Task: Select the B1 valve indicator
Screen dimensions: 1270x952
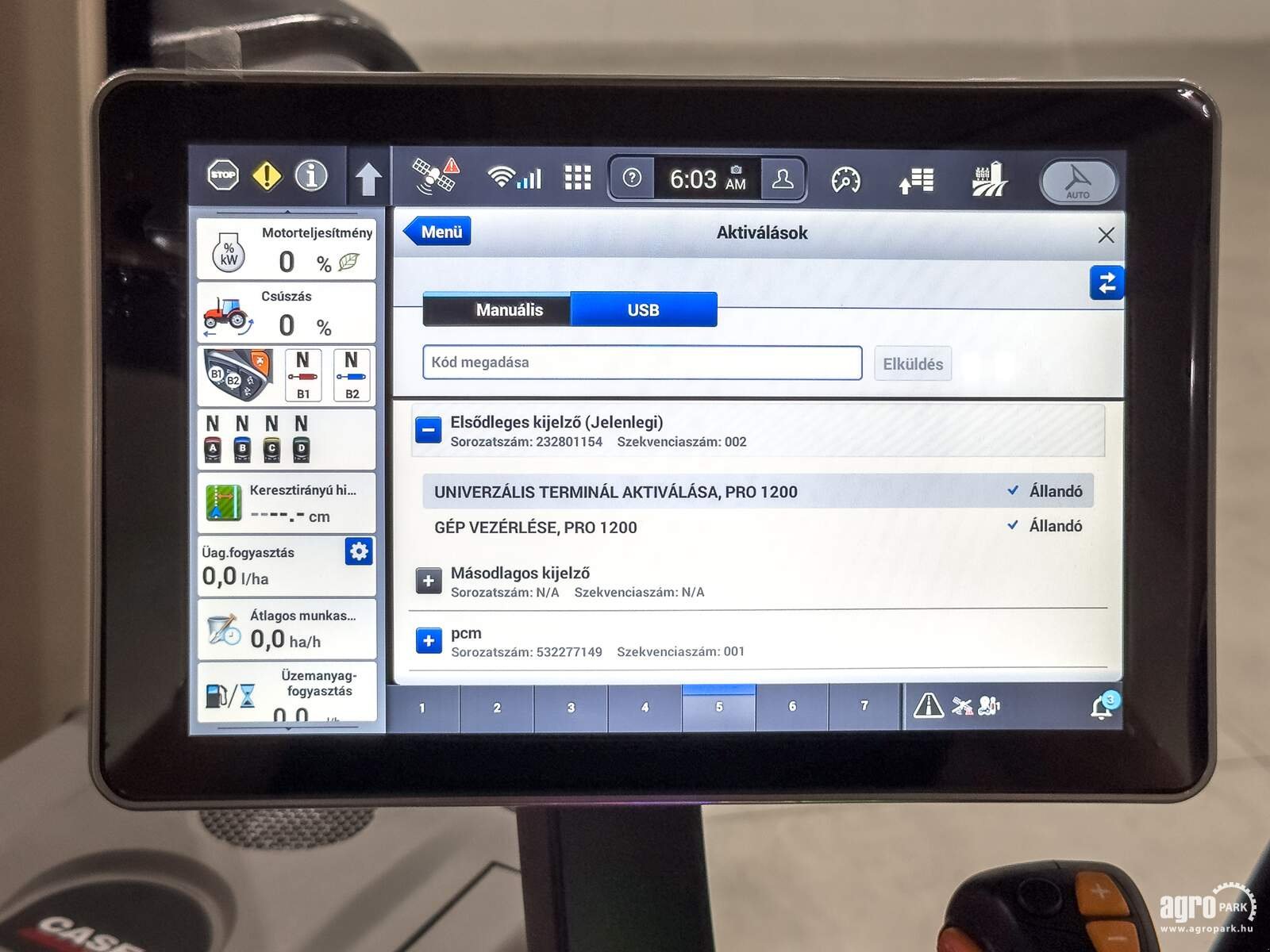Action: tap(303, 375)
